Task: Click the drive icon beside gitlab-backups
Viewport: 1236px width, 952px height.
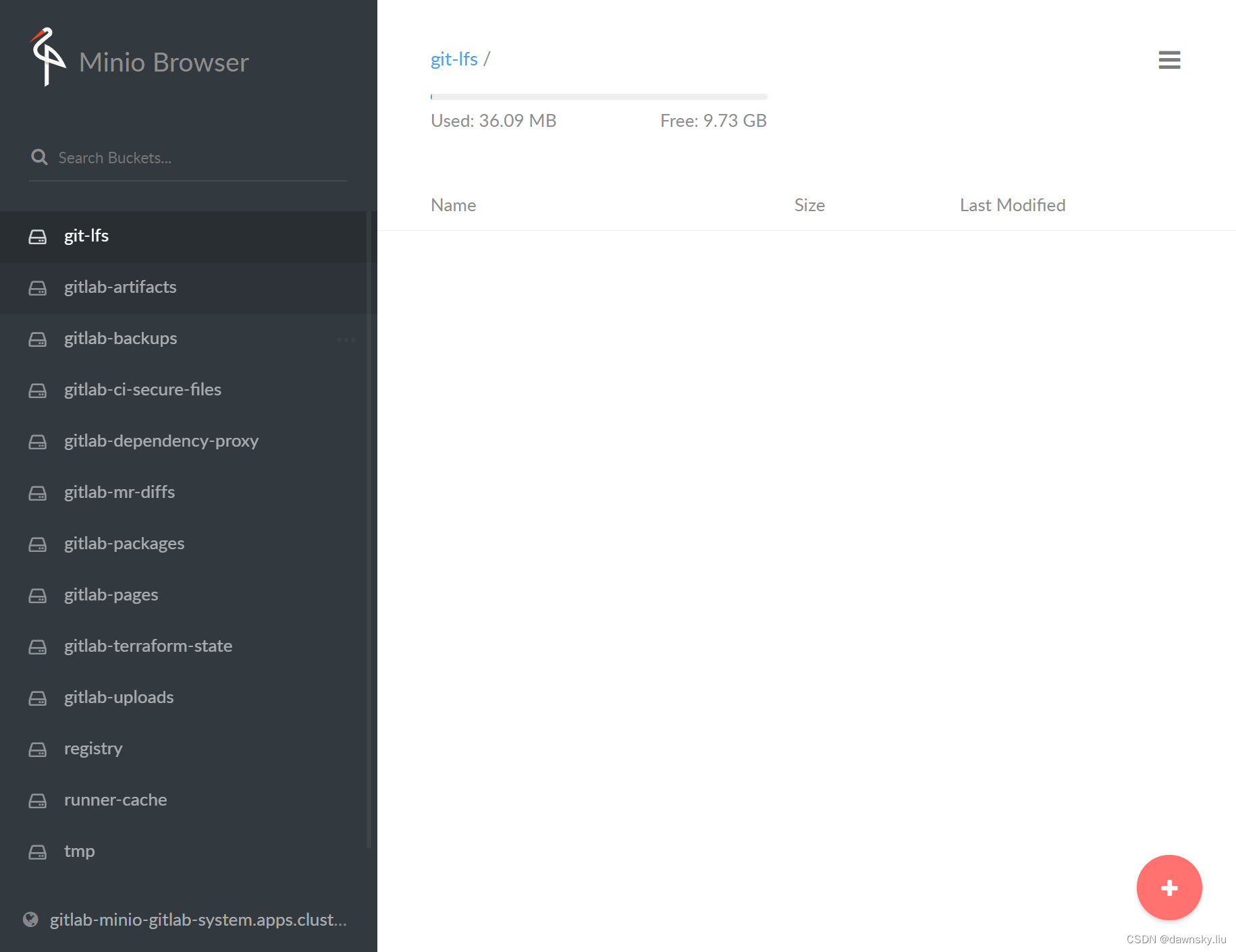Action: 38,339
